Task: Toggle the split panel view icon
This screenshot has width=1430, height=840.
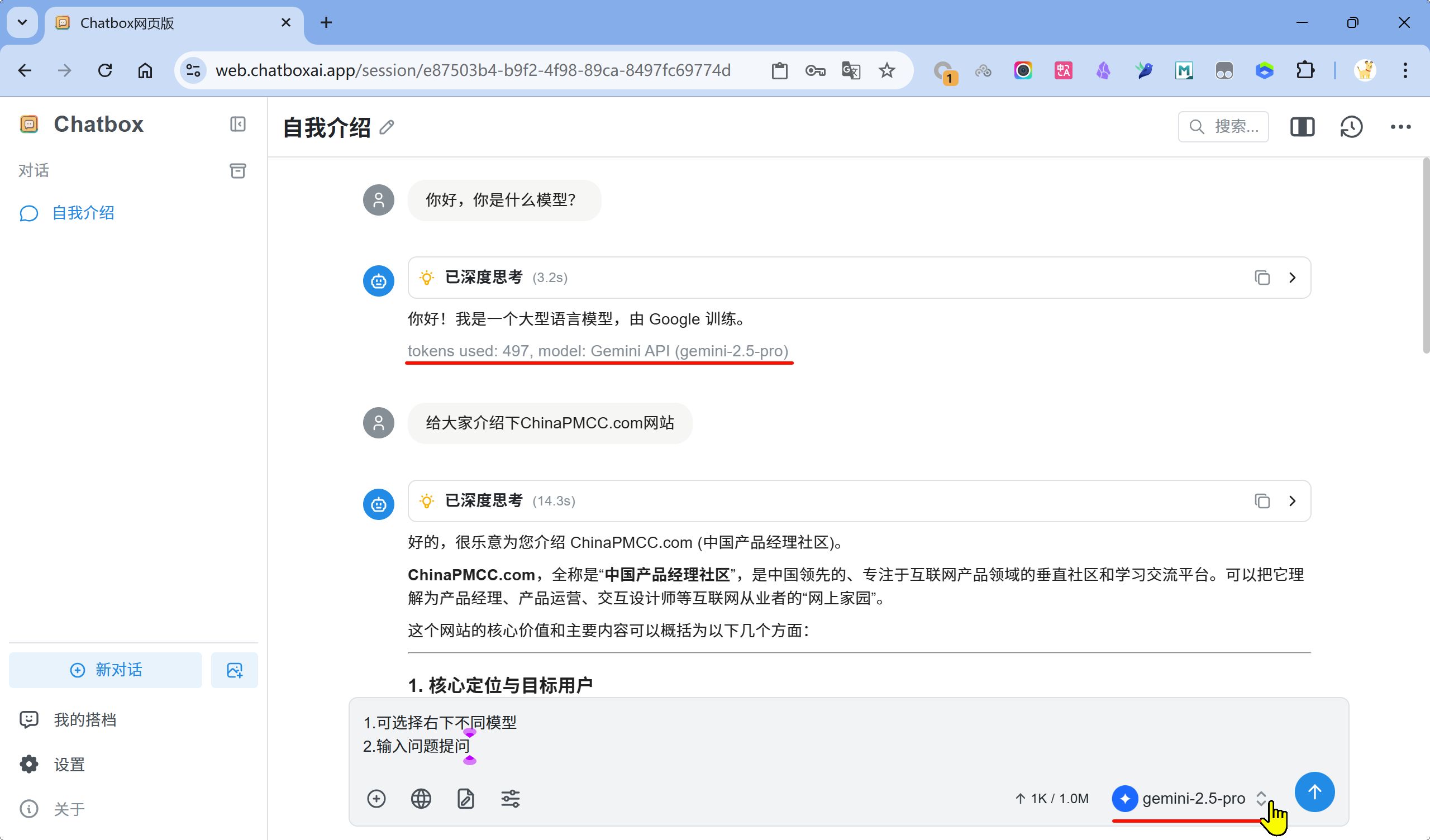Action: tap(1302, 127)
